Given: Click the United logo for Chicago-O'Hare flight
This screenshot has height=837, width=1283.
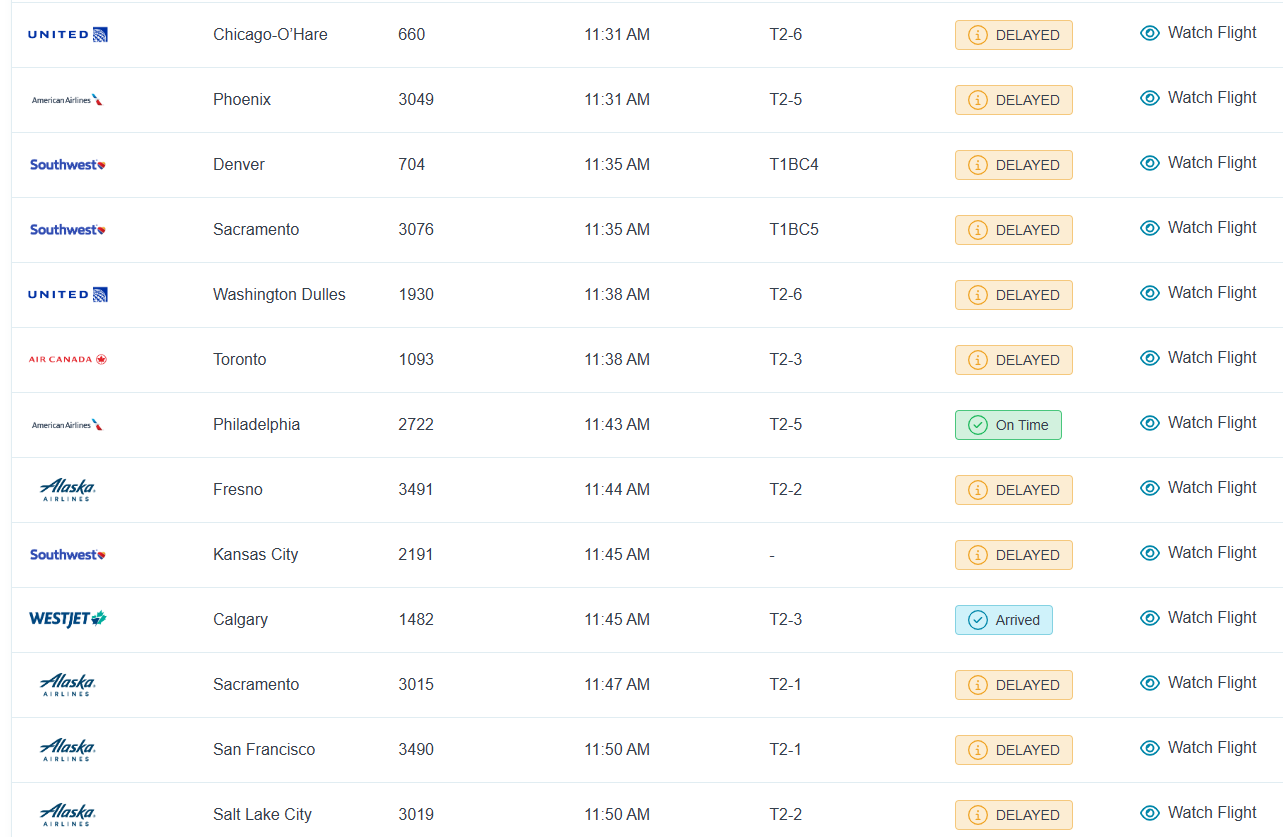Looking at the screenshot, I should [68, 35].
